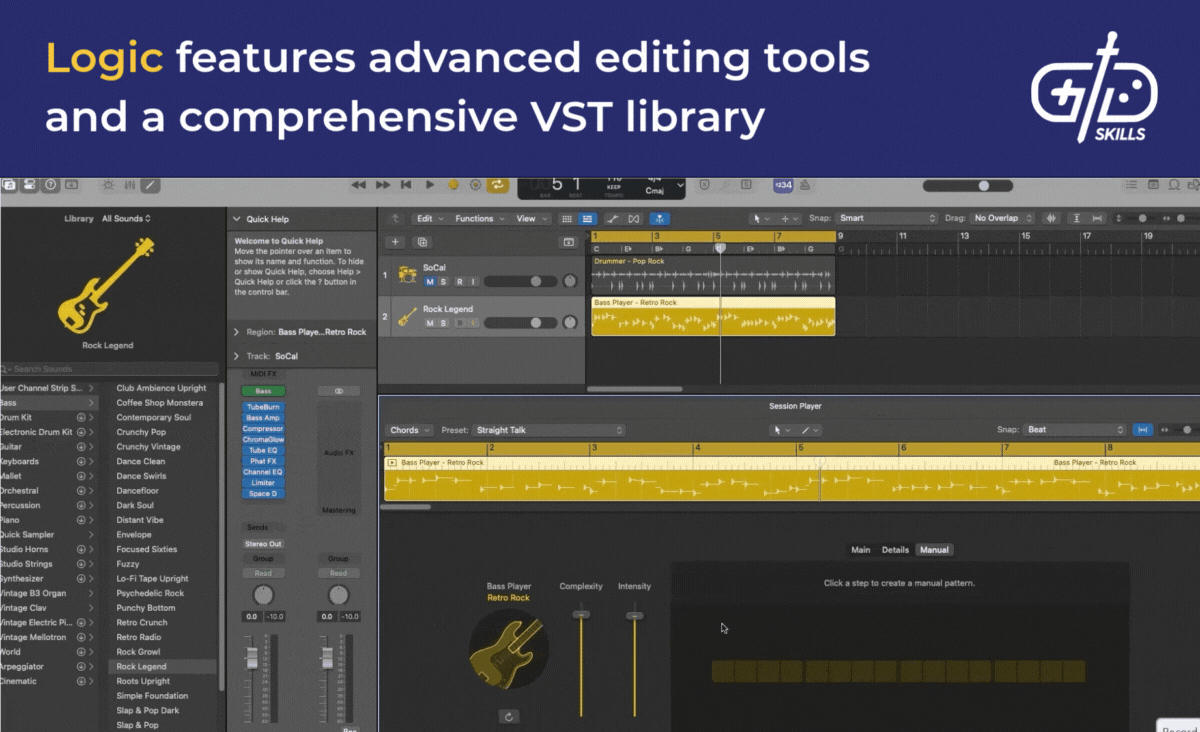This screenshot has height=732, width=1200.
Task: Mute the Rock Legend track
Action: pos(428,322)
